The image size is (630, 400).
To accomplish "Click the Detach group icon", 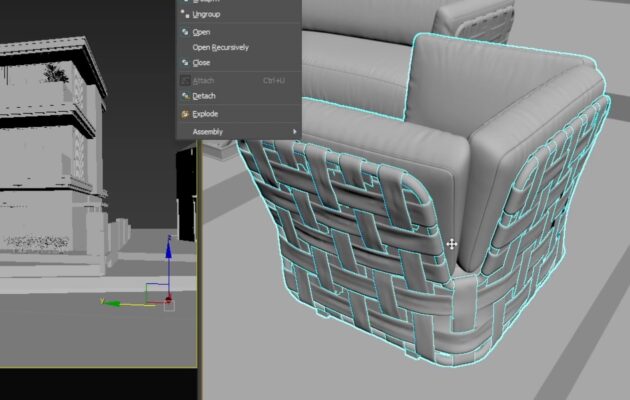I will [184, 96].
